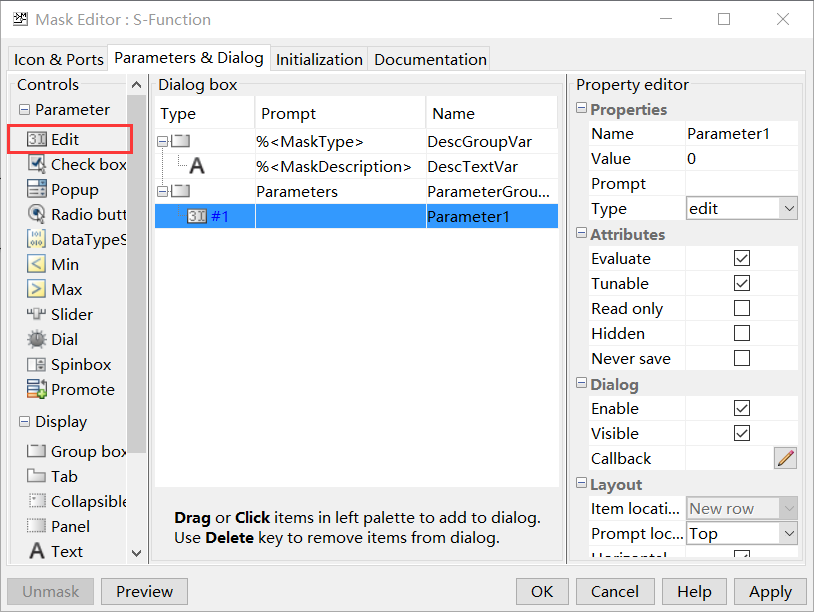Screen dimensions: 814x612
Task: Toggle the Hidden attribute checkbox
Action: point(741,333)
